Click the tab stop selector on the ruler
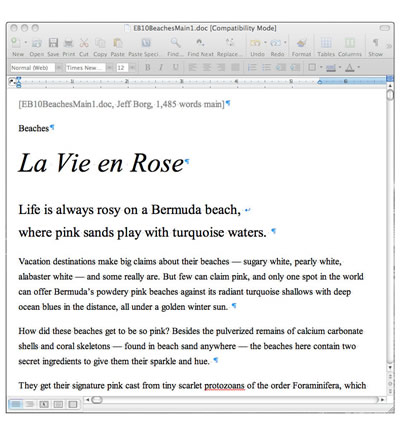The width and height of the screenshot is (420, 427). point(12,81)
